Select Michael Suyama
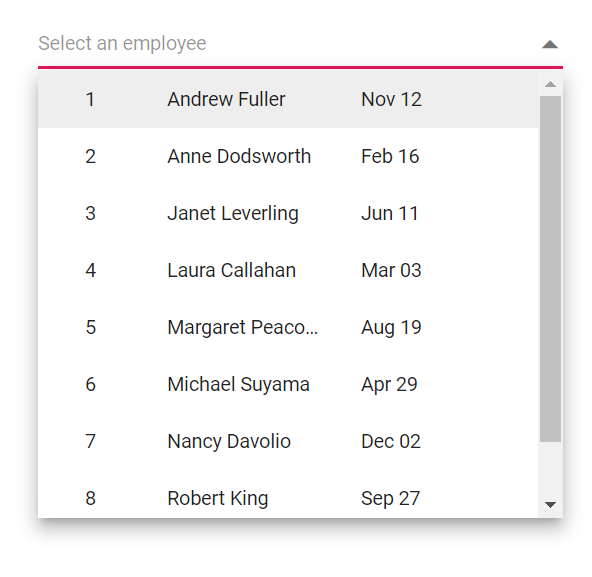Viewport: 592px width, 577px height. click(x=238, y=384)
